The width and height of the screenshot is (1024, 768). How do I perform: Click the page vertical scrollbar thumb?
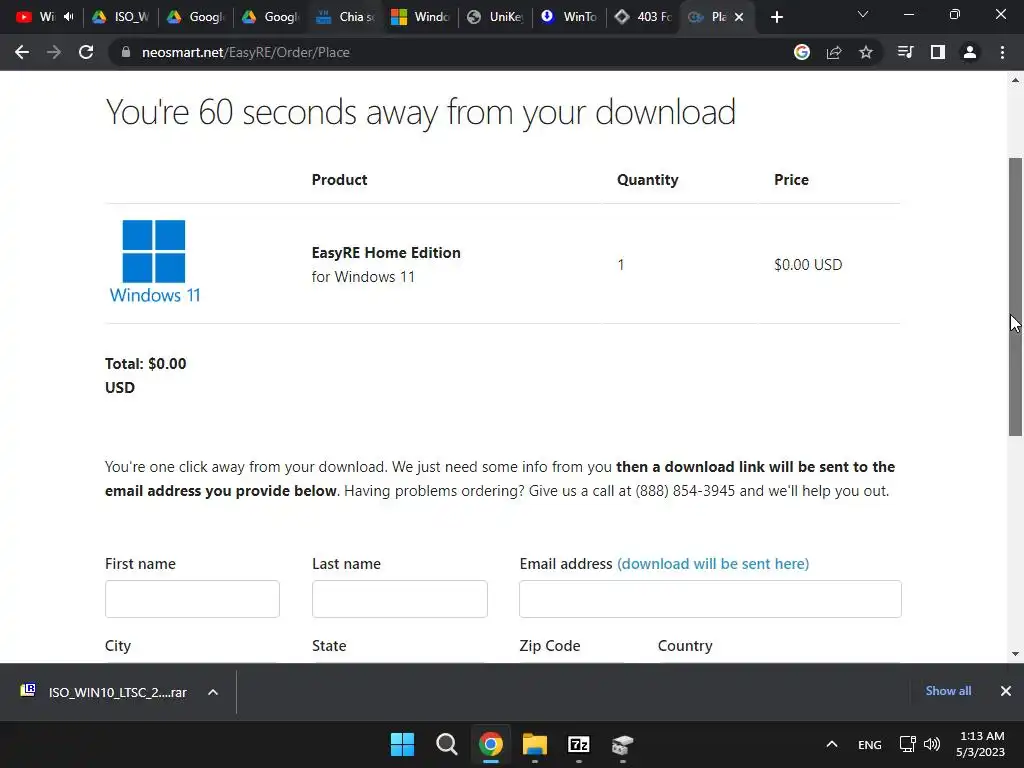1015,297
